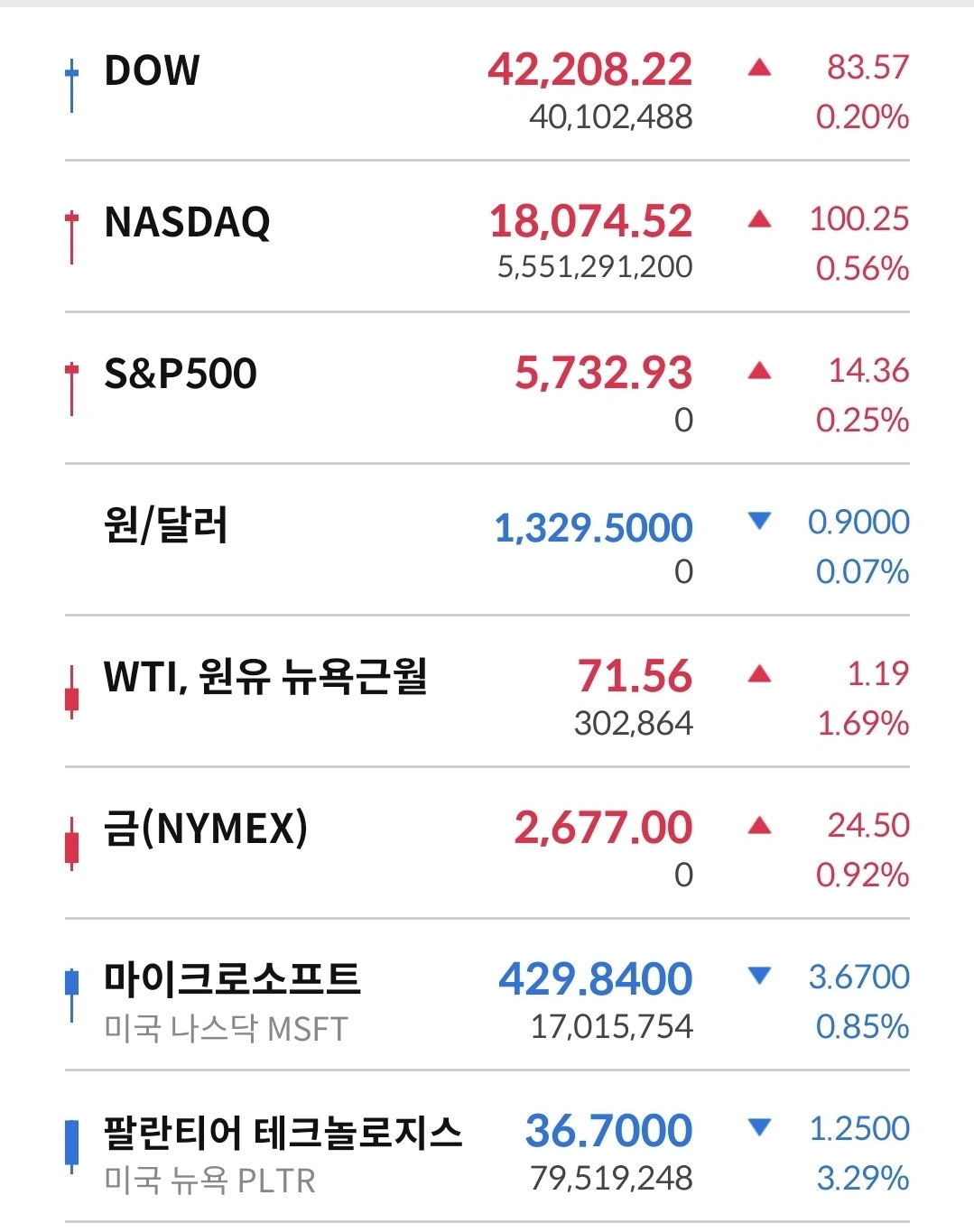Tap the 금(NYMEX) candlestick icon
Viewport: 974px width, 1232px height.
pyautogui.click(x=71, y=845)
